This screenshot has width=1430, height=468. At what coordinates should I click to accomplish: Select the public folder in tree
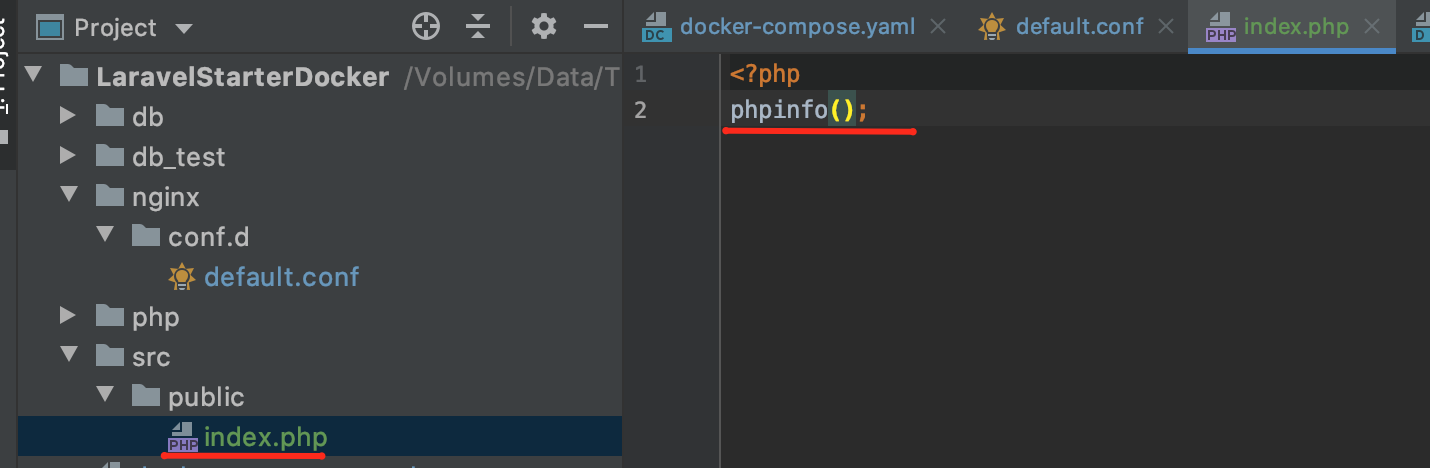pos(206,397)
